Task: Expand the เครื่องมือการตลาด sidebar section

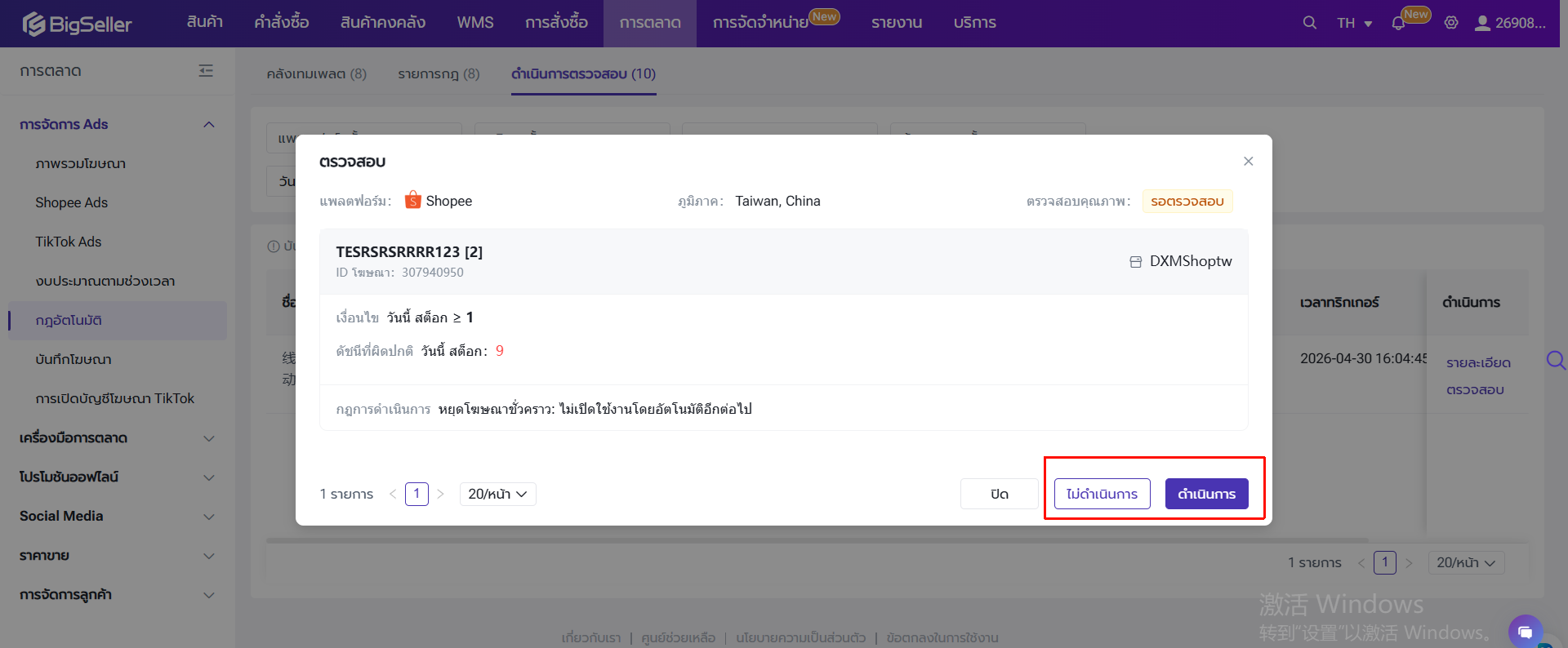Action: pos(208,438)
